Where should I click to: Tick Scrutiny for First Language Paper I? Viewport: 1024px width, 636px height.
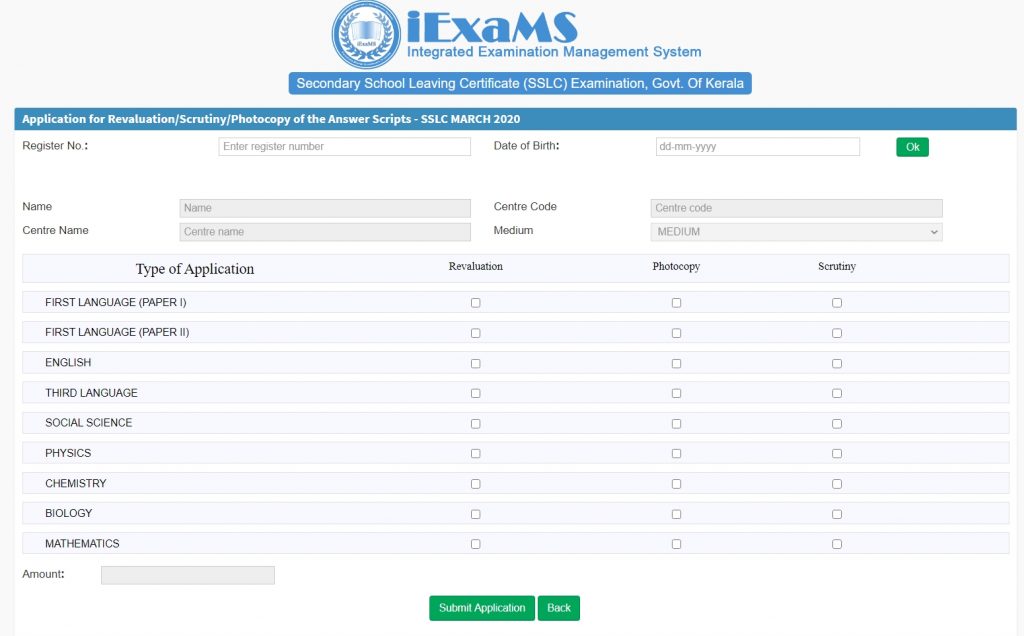tap(837, 303)
